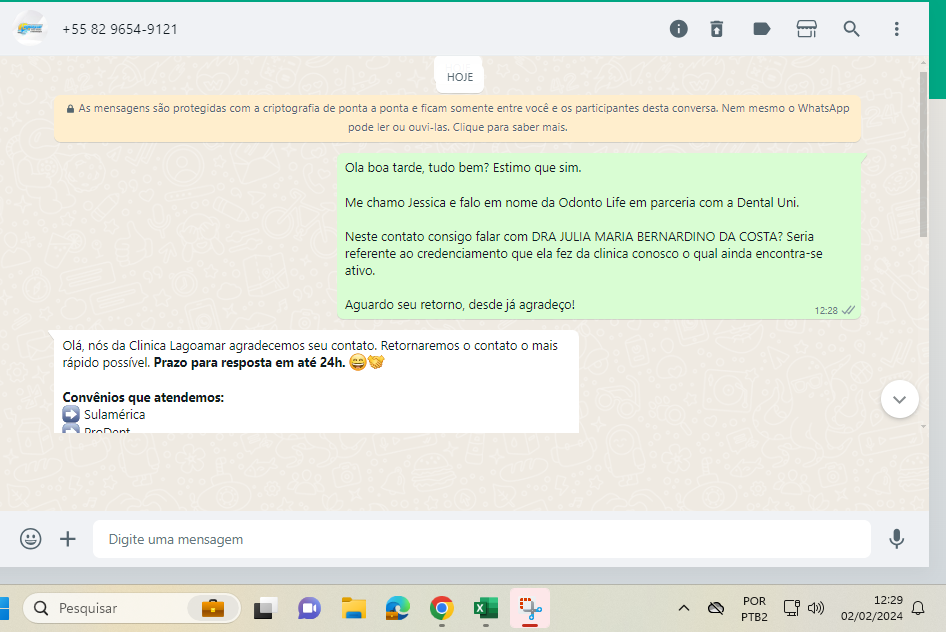This screenshot has height=632, width=946.
Task: Open the label tag icon
Action: (x=761, y=29)
